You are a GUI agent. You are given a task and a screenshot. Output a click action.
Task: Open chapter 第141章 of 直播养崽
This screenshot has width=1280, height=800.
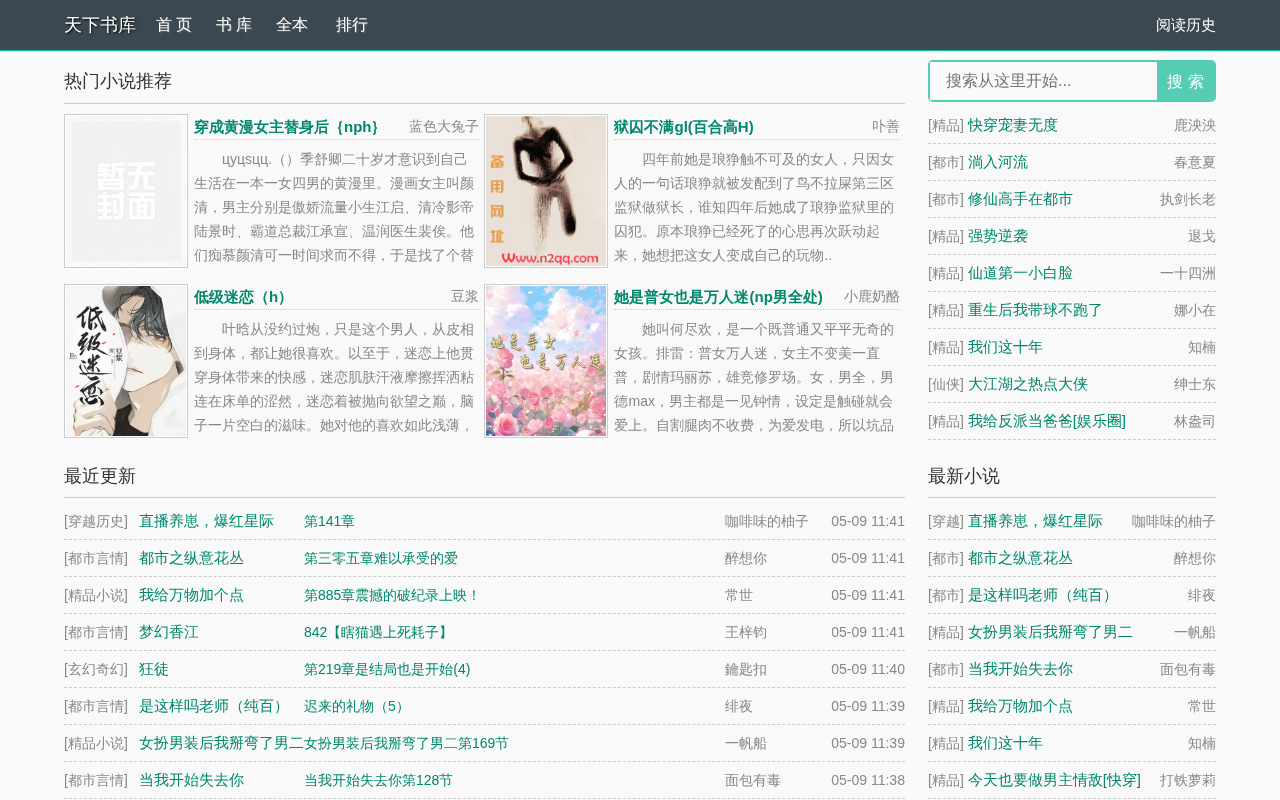pyautogui.click(x=329, y=521)
